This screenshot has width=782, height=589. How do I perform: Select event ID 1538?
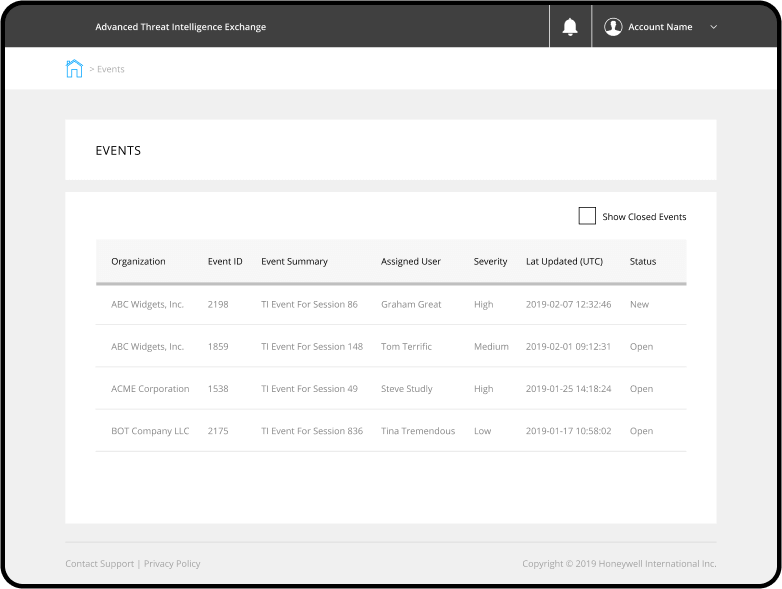(x=218, y=389)
